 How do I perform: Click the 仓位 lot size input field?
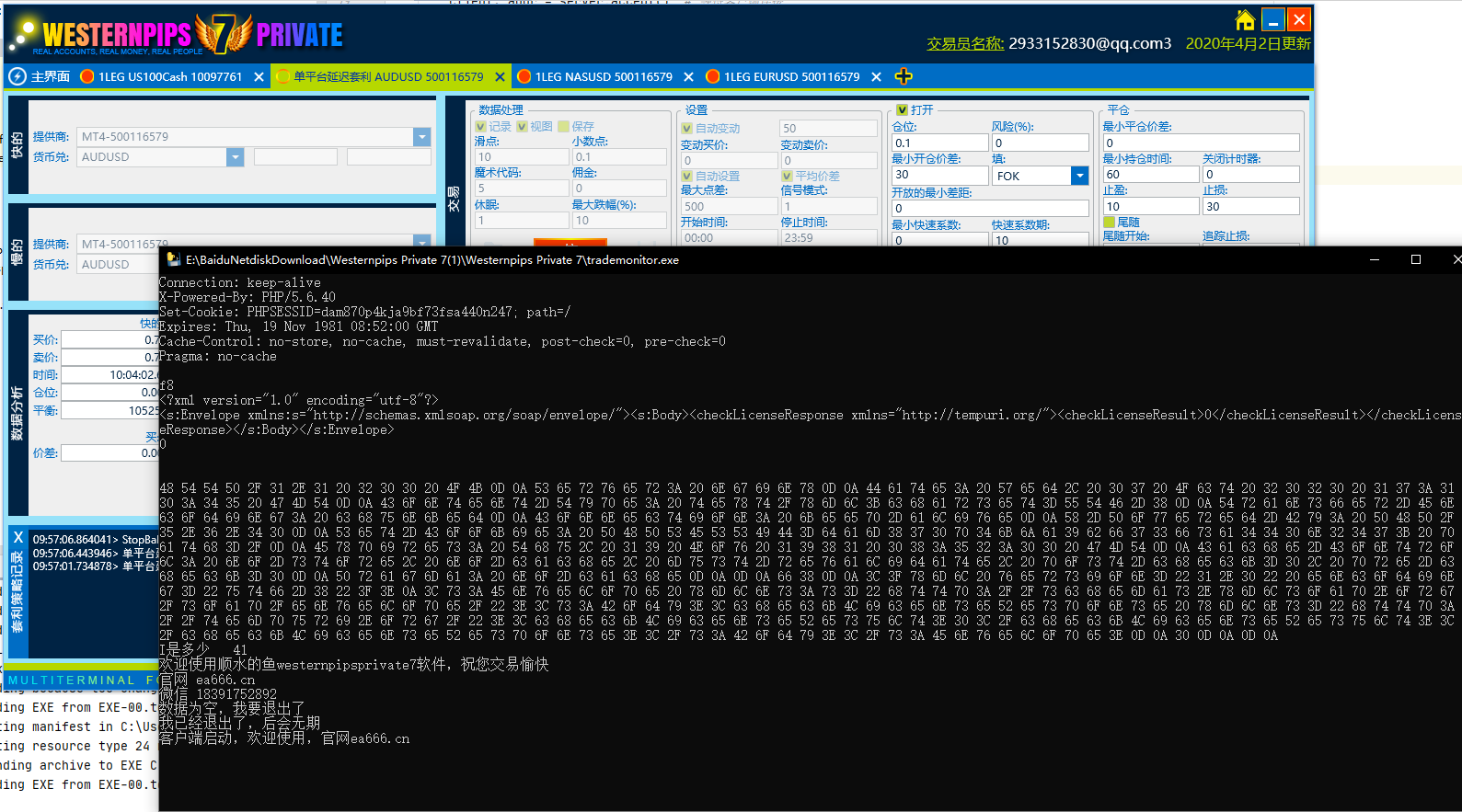pos(939,143)
